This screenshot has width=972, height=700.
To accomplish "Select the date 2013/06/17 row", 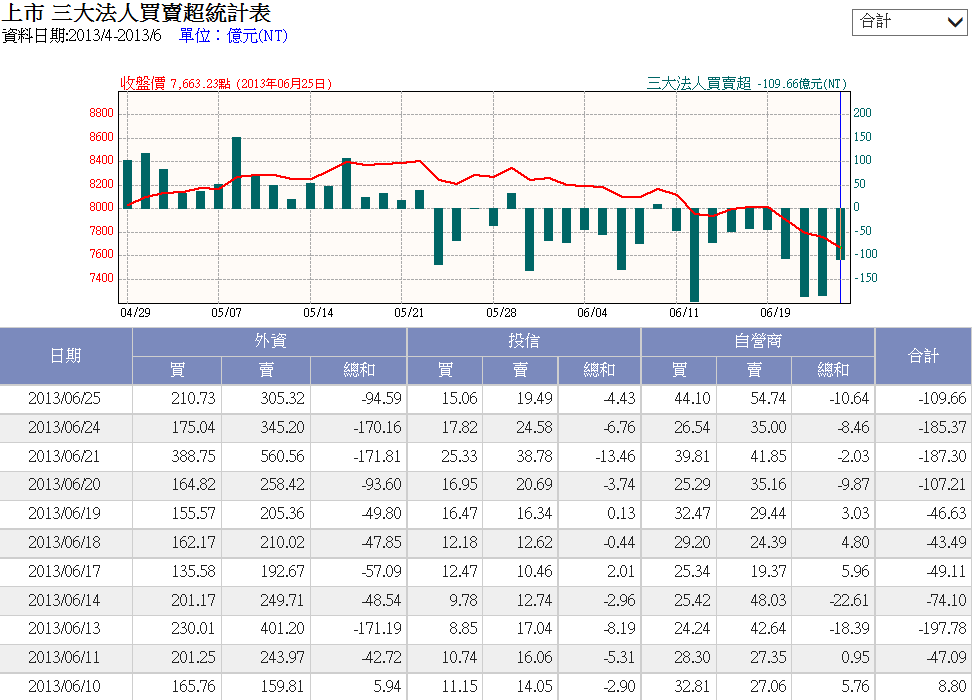I will click(x=486, y=572).
